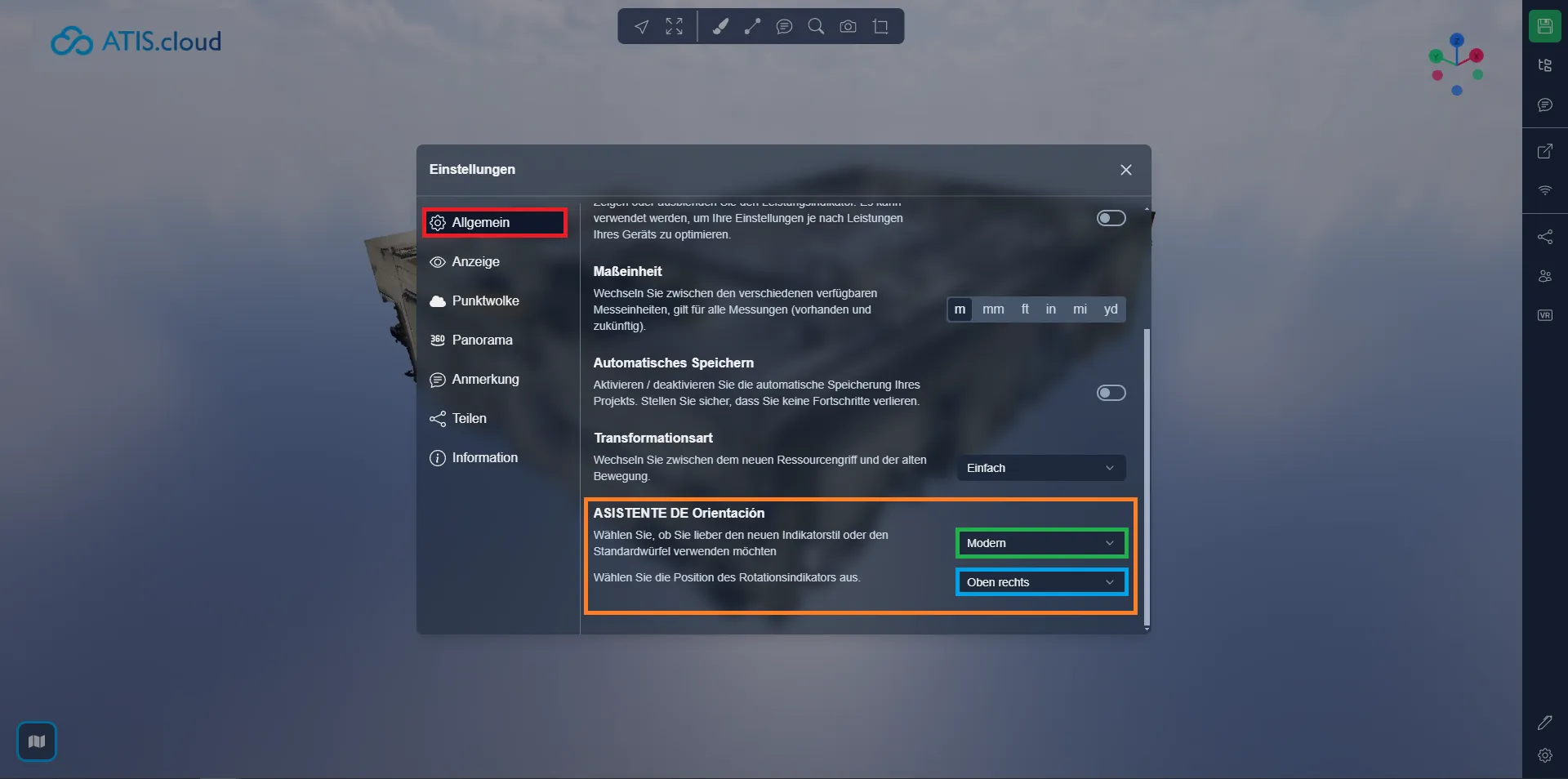
Task: Expand the Modern indicator style dropdown
Action: (1040, 543)
